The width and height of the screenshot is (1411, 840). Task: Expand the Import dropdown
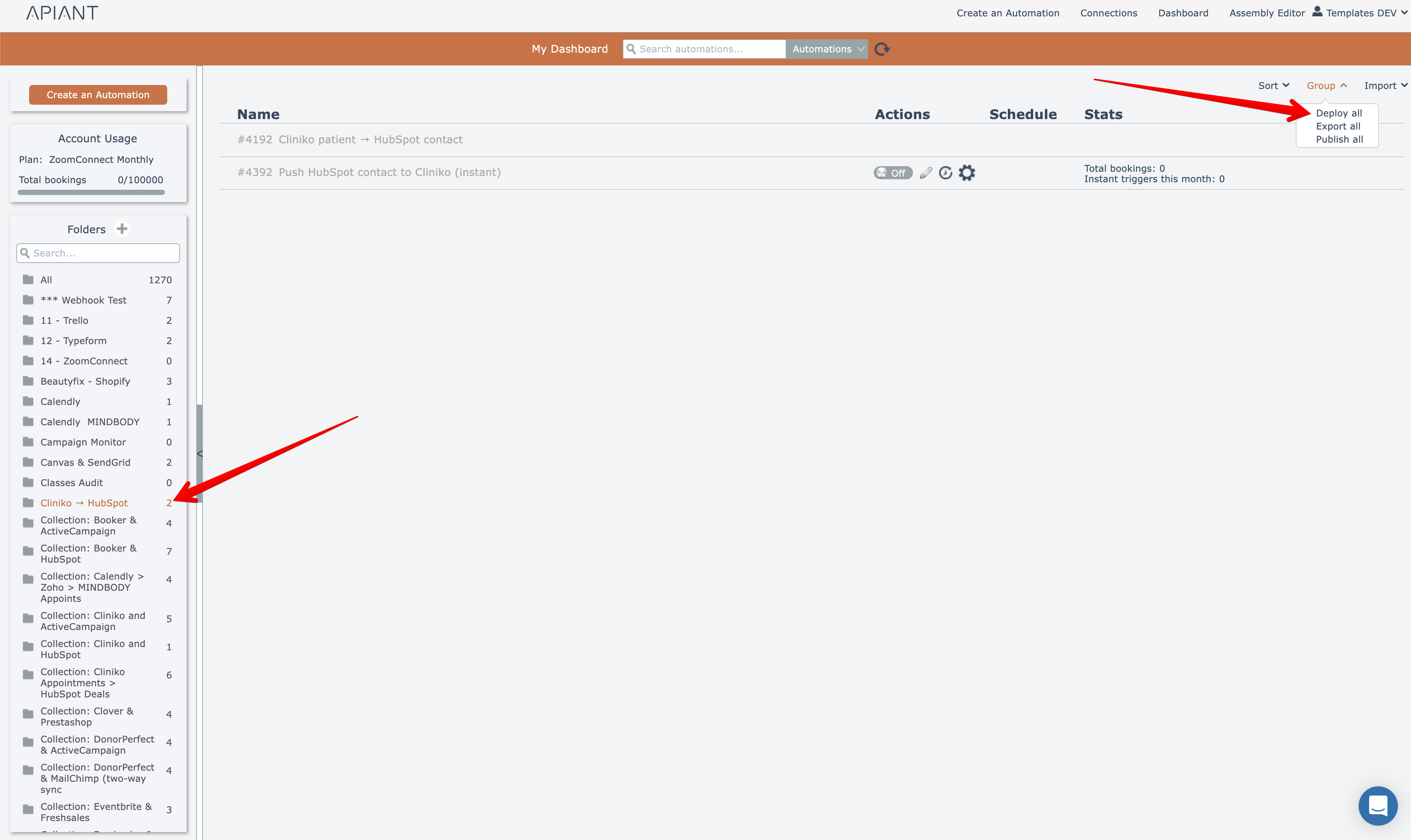(1385, 85)
